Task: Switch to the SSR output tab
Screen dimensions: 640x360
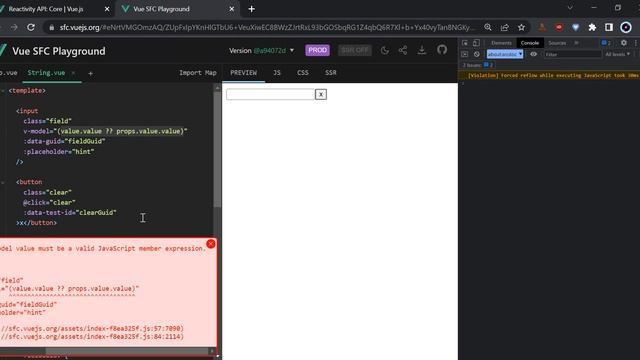Action: point(331,73)
